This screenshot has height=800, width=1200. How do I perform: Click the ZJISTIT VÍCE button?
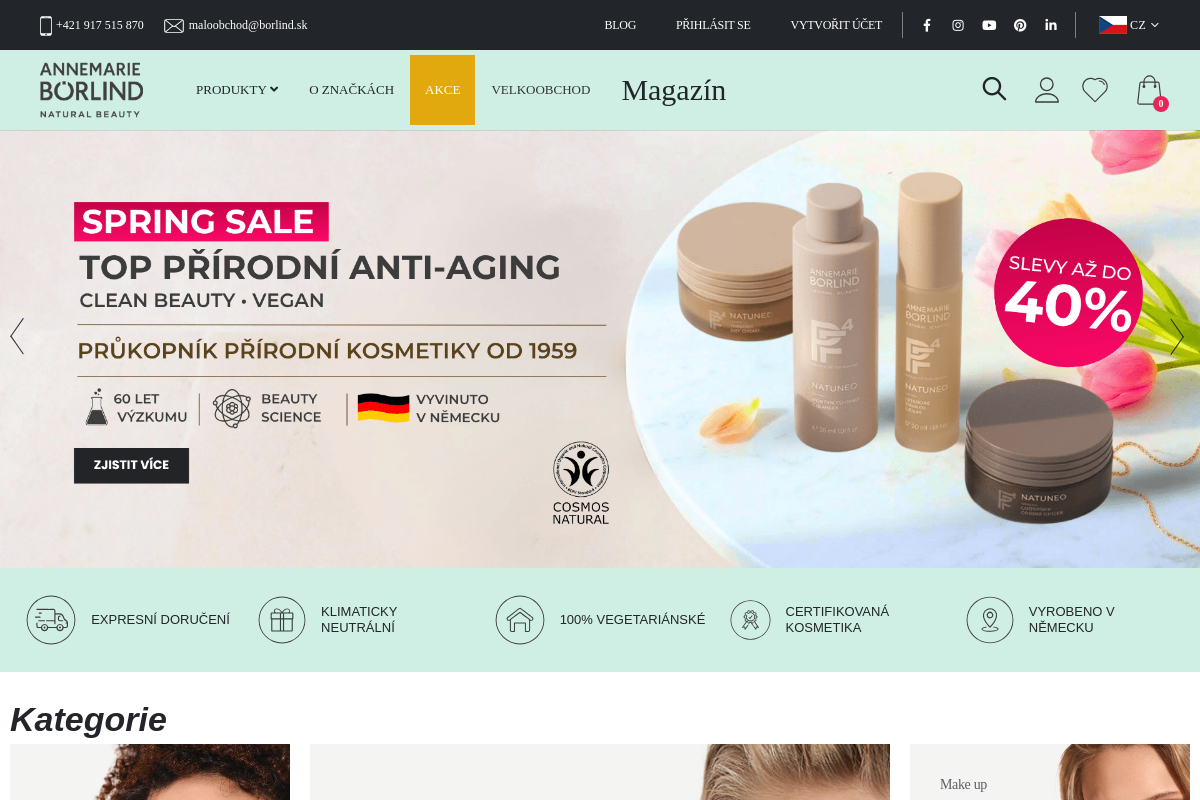pyautogui.click(x=131, y=466)
